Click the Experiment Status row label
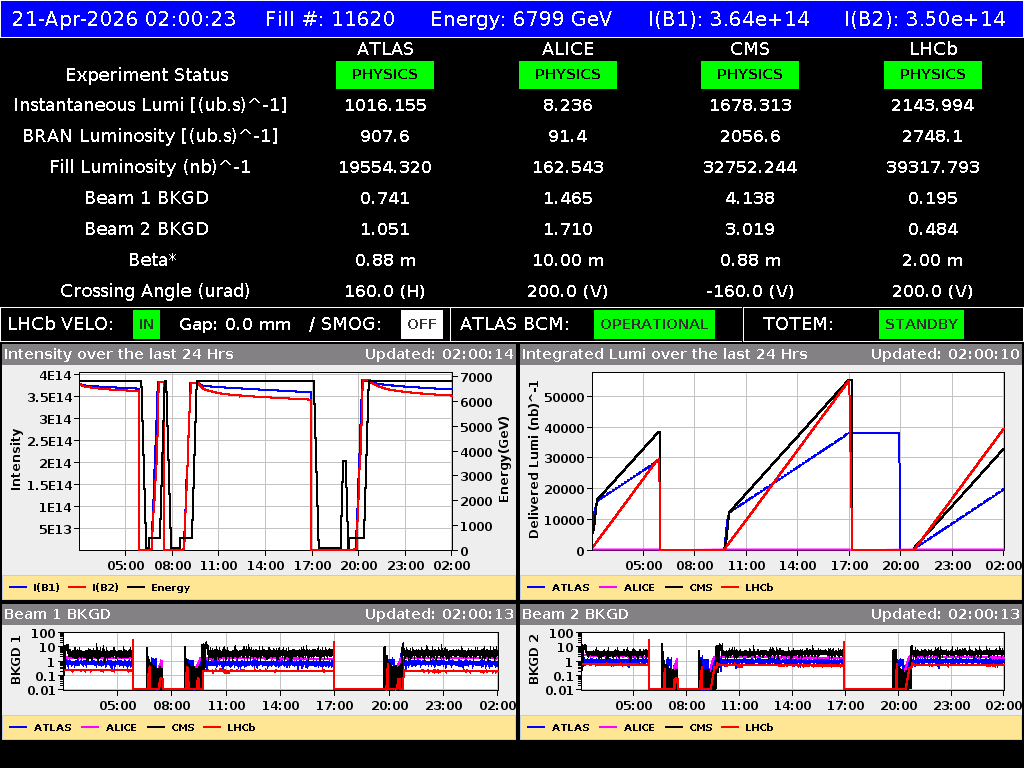Viewport: 1024px width, 768px height. [147, 74]
